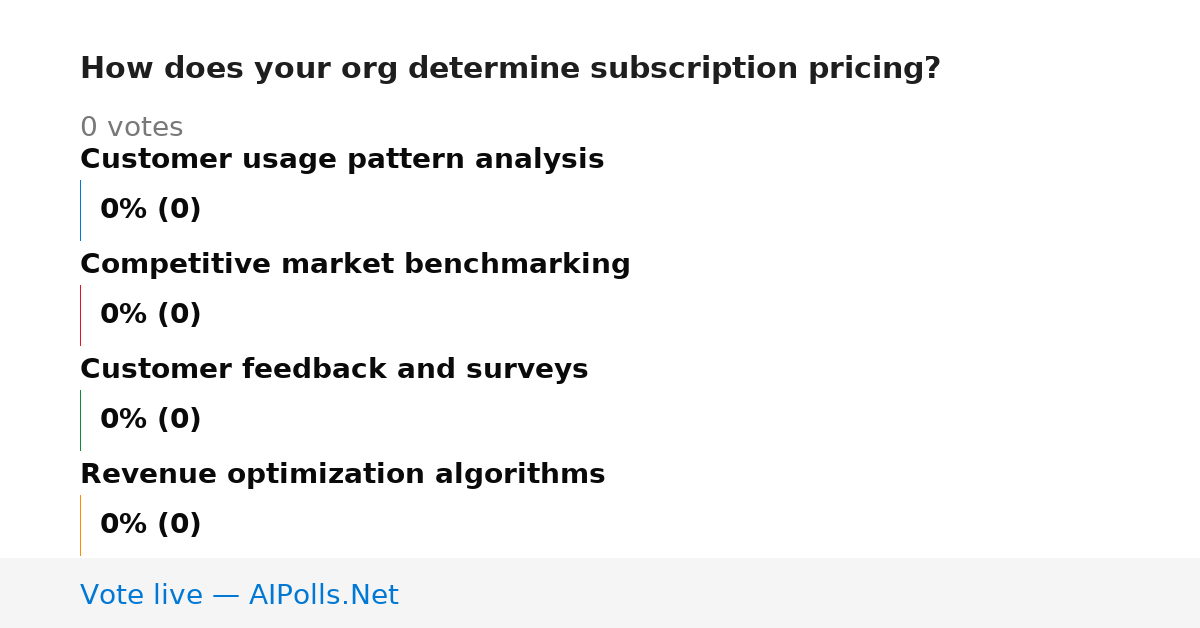Select Revenue optimization algorithms option

point(342,475)
